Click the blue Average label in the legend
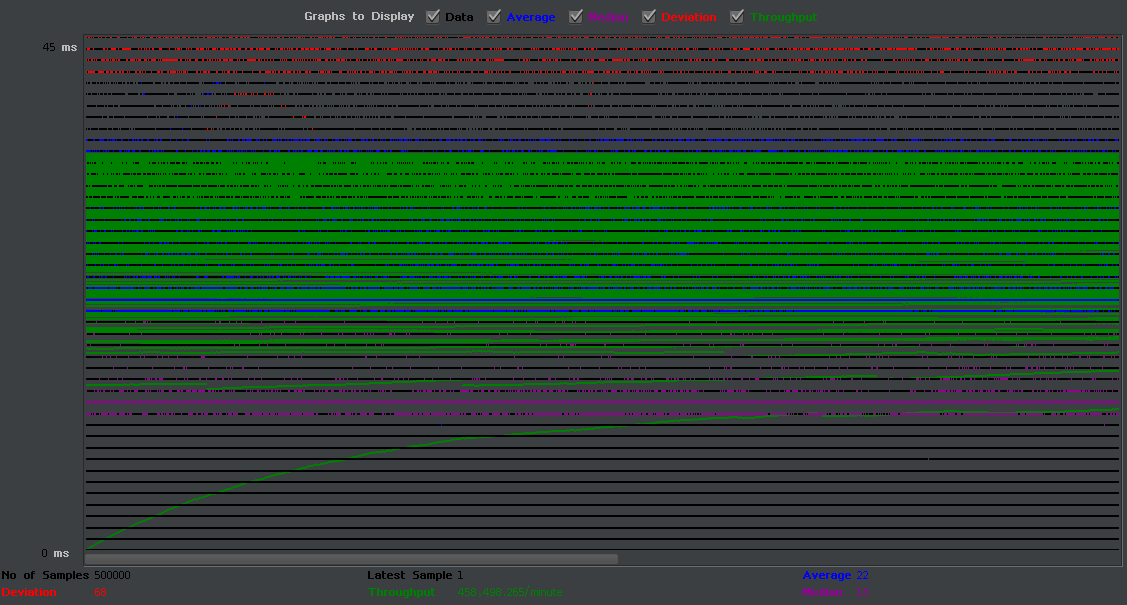Image resolution: width=1127 pixels, height=605 pixels. [530, 17]
